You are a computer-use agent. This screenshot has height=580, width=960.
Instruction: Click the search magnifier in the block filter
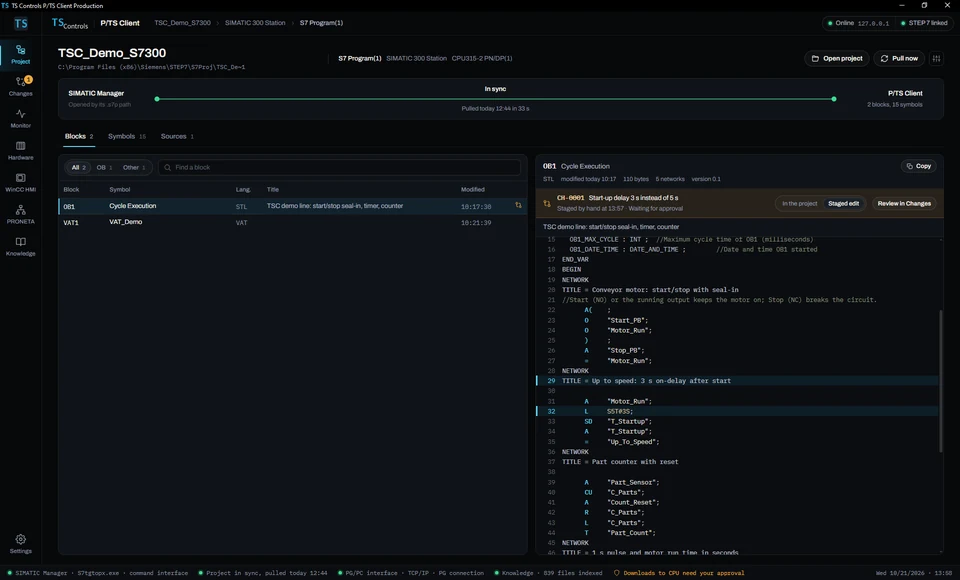coord(167,167)
